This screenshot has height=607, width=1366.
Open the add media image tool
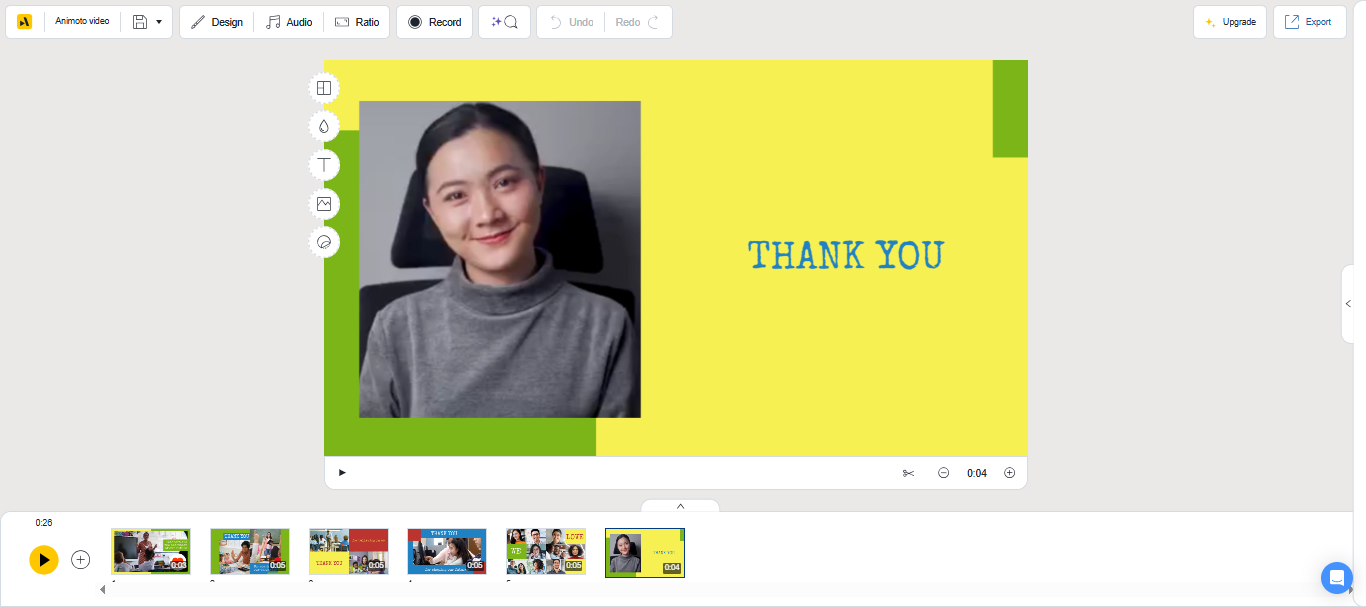pyautogui.click(x=324, y=204)
